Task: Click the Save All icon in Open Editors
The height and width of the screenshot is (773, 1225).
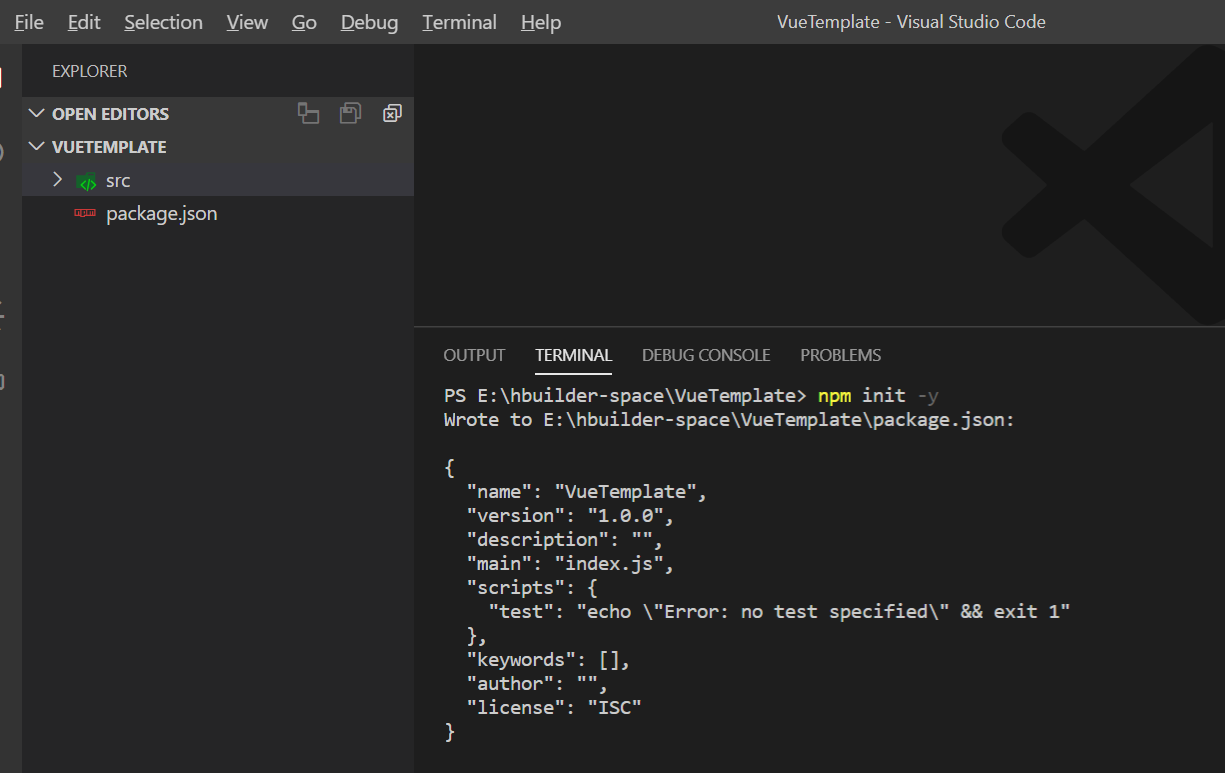Action: point(350,114)
